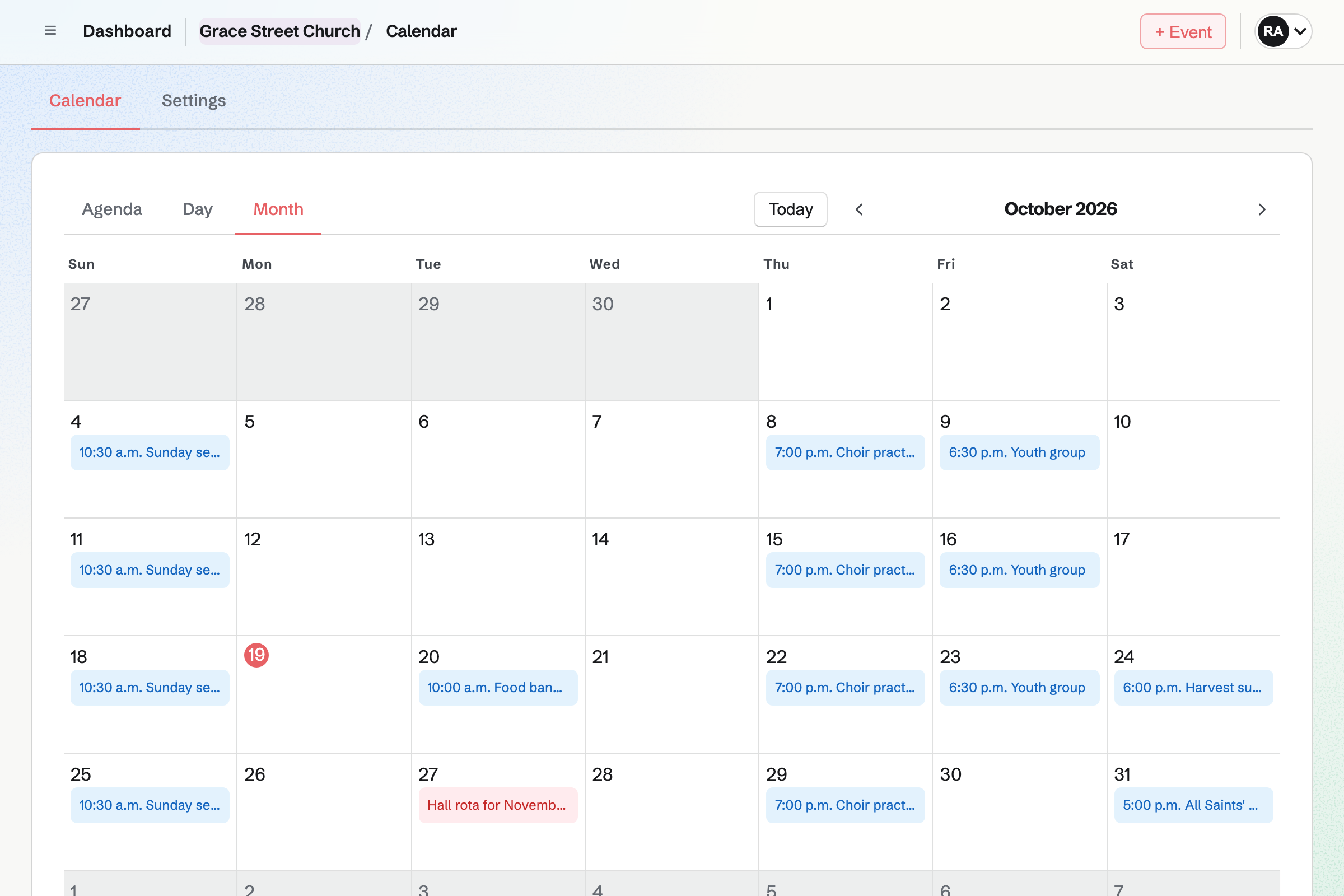Select day 12 in the Monday column

(253, 539)
